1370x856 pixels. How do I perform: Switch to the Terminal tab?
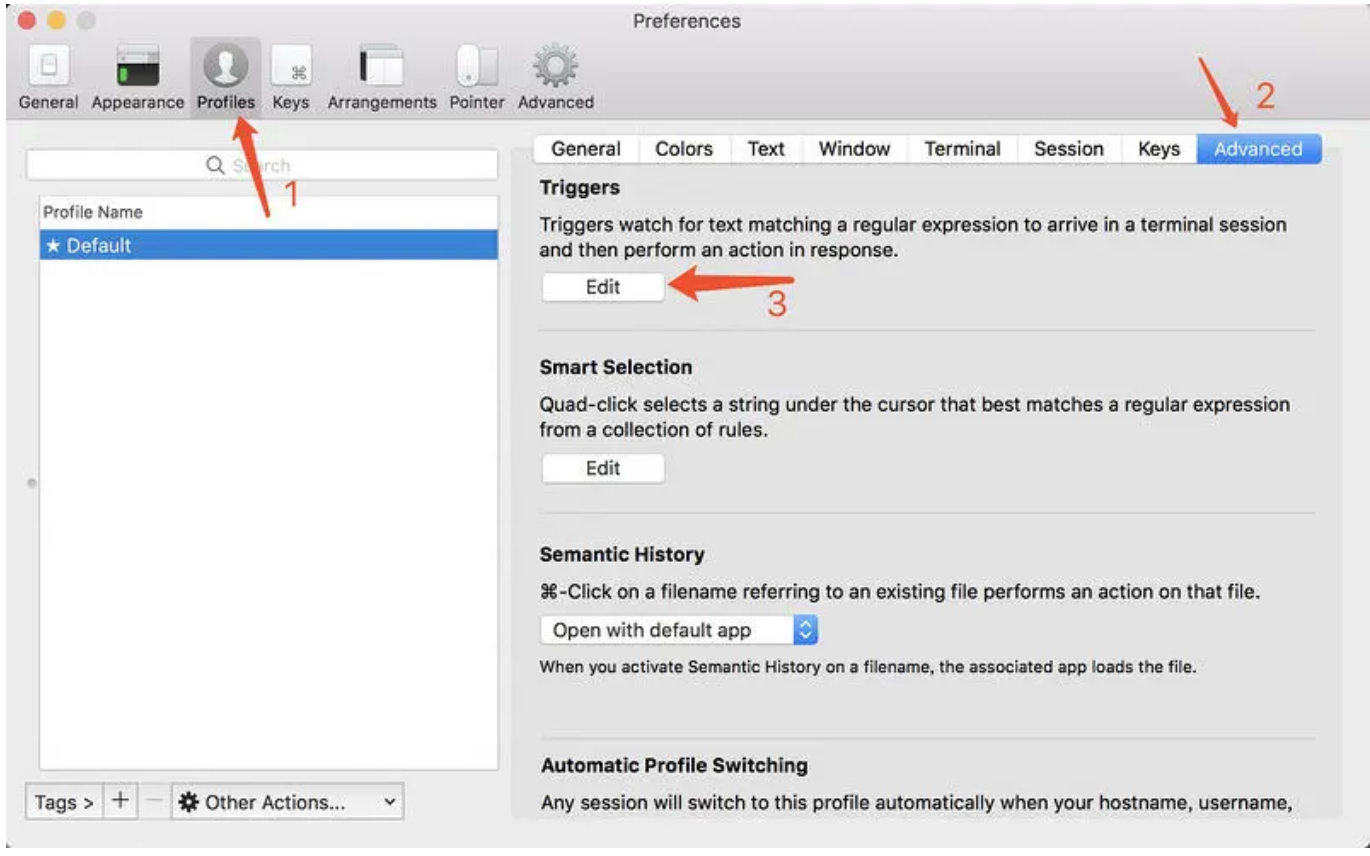[962, 149]
